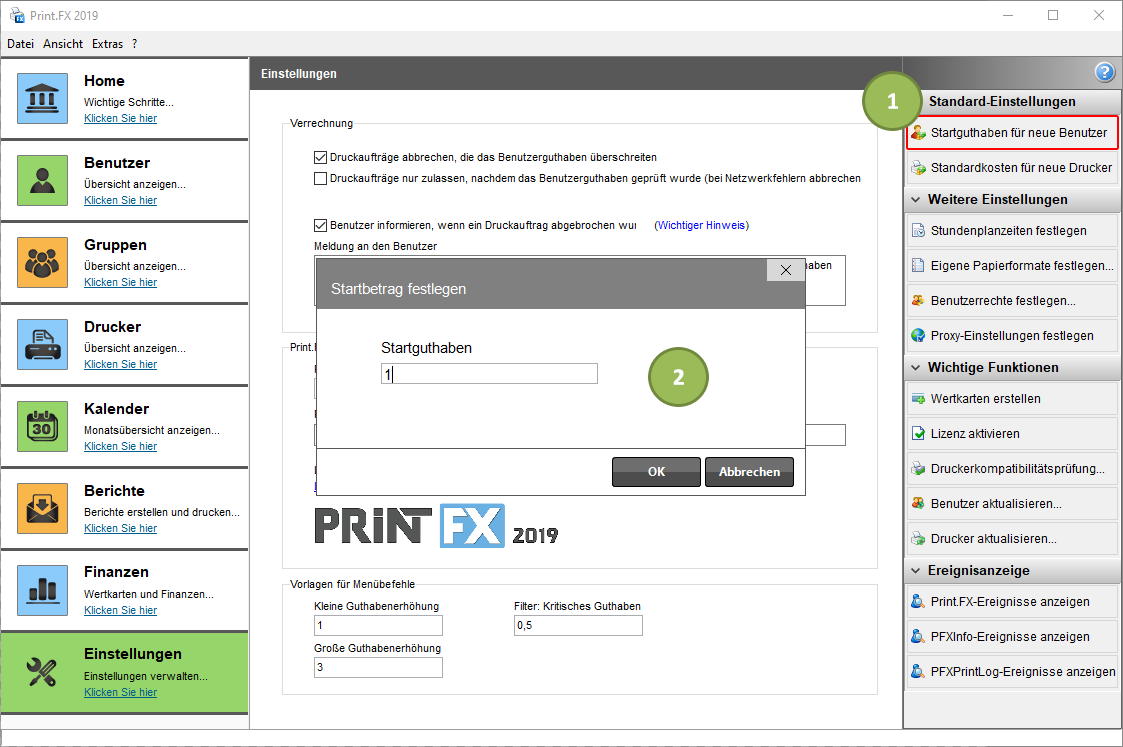Click the Kalender calendar icon

(x=42, y=426)
